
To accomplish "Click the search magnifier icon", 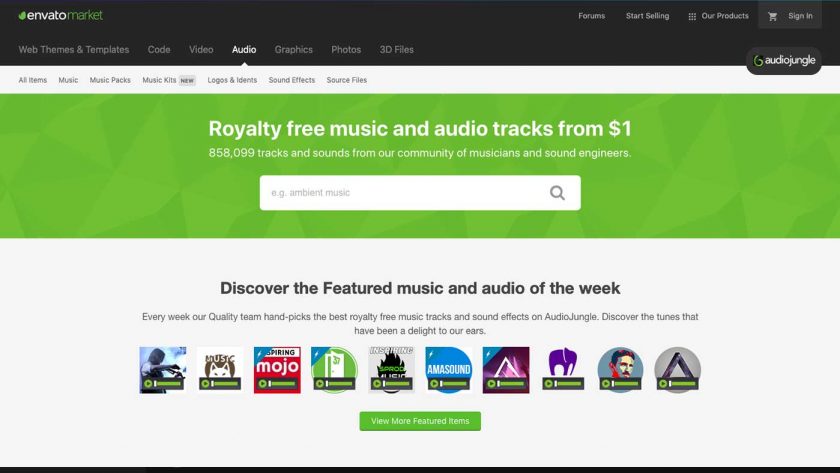I will (x=557, y=193).
